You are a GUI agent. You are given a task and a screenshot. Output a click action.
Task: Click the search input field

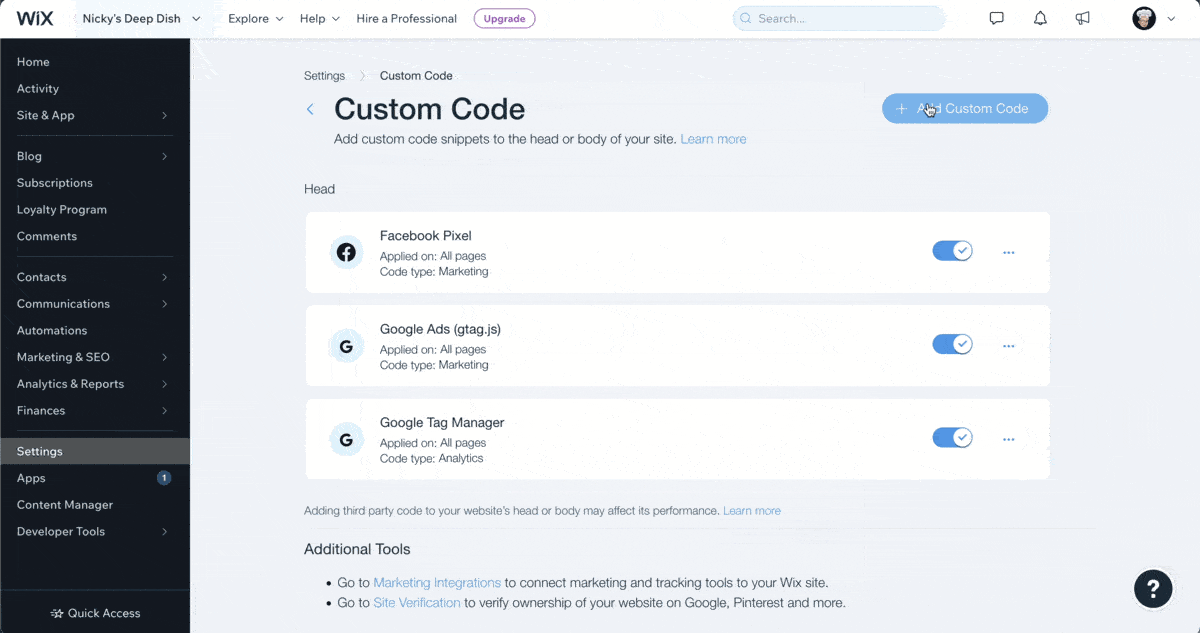point(838,18)
